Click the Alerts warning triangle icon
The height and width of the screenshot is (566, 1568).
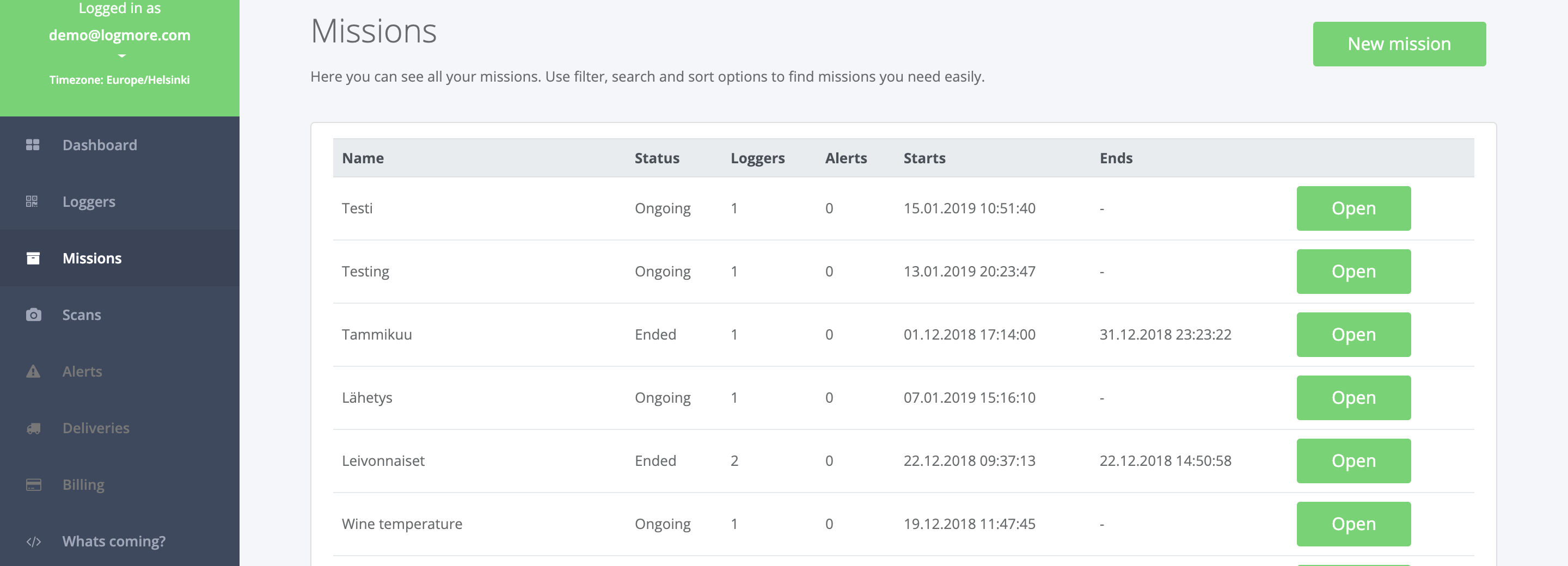pyautogui.click(x=33, y=371)
